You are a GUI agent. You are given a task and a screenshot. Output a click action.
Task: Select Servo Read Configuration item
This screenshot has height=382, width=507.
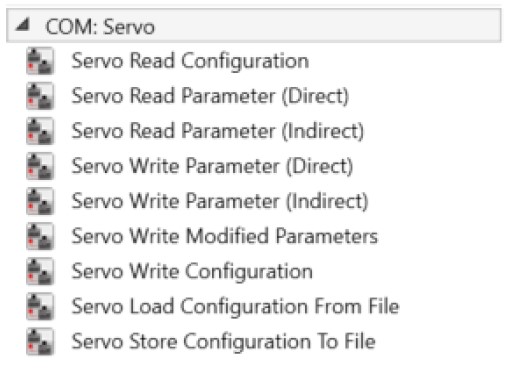pyautogui.click(x=190, y=62)
